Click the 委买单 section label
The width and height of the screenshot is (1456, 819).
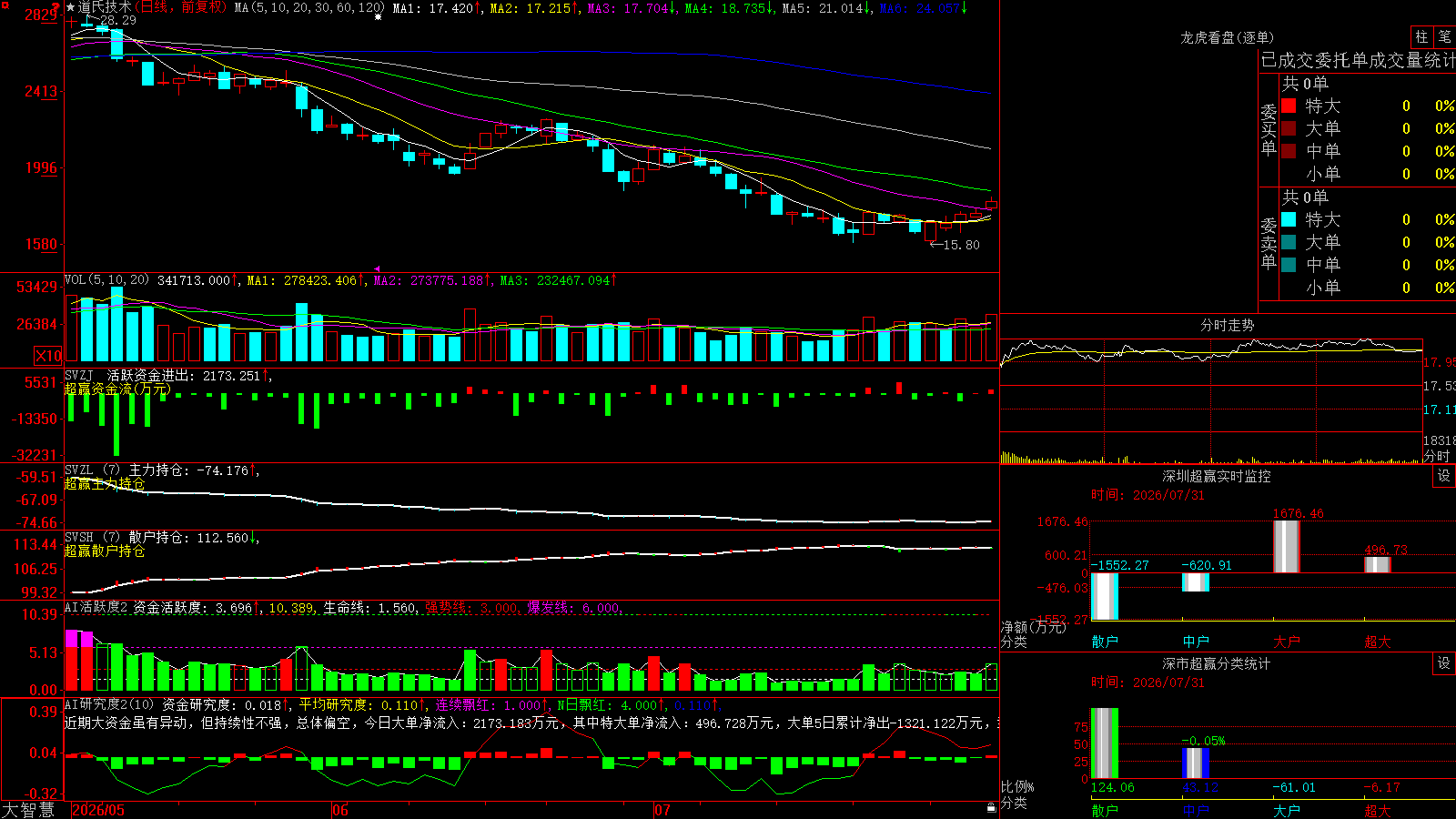point(1269,129)
